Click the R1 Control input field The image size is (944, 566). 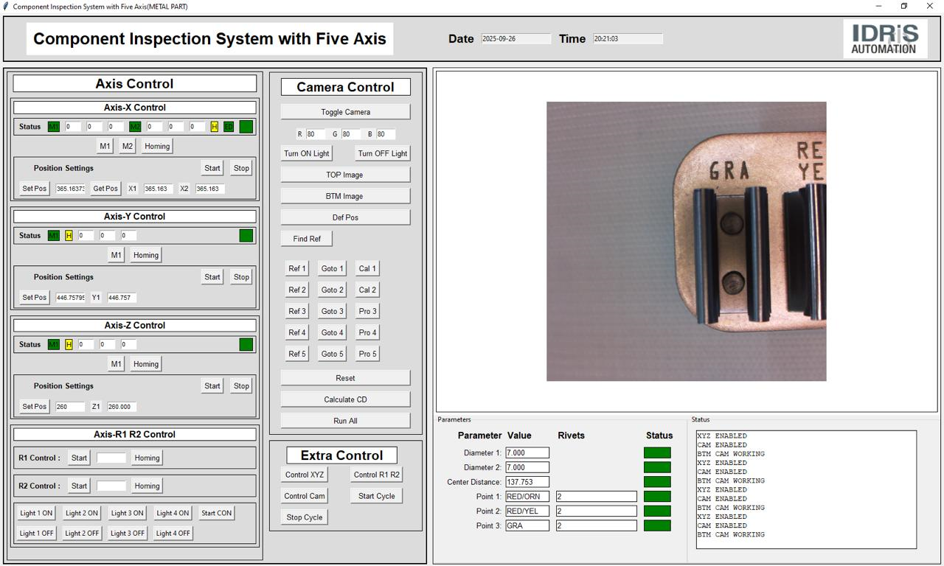(111, 458)
